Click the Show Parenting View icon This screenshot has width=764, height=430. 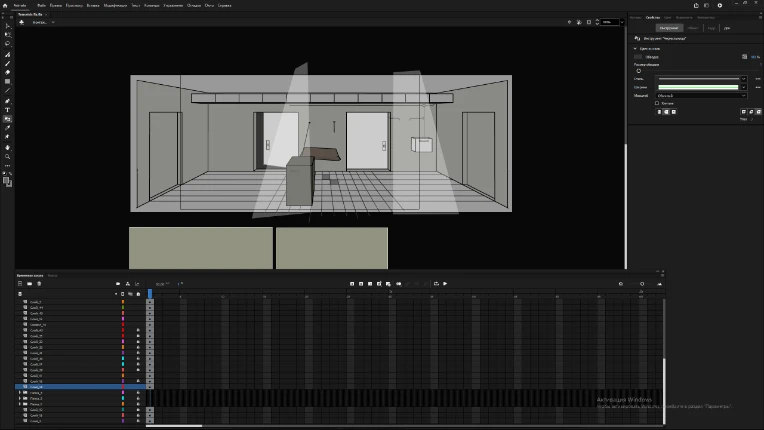pos(128,283)
